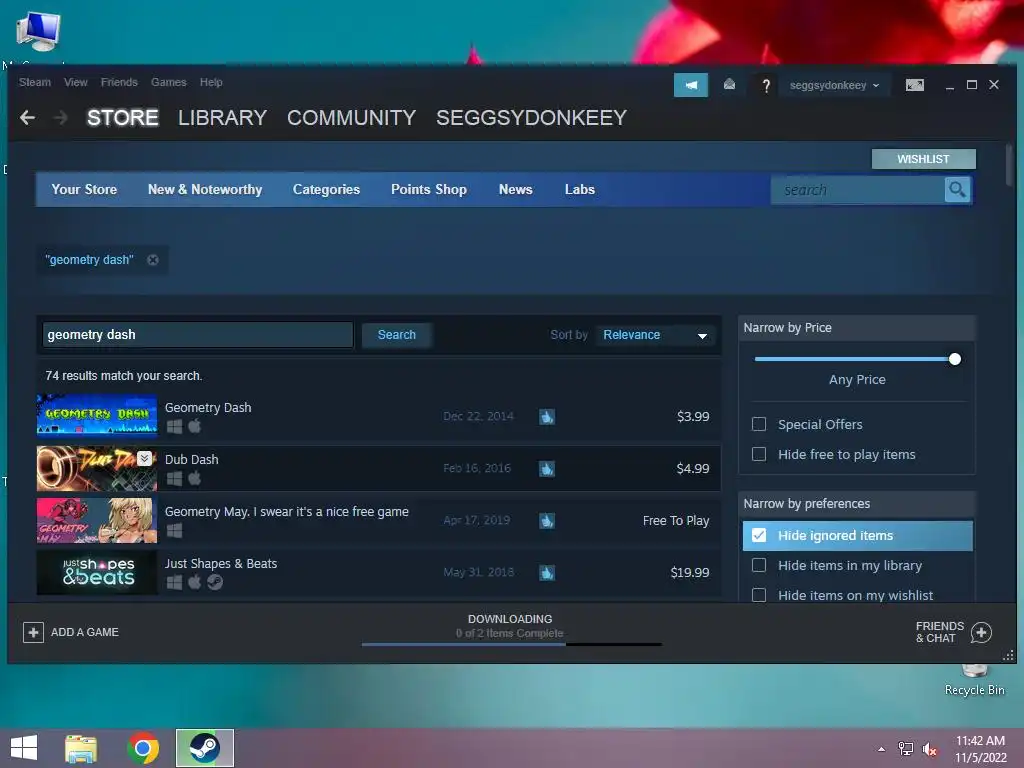1024x768 pixels.
Task: Click the plus icon for Add a Game
Action: pyautogui.click(x=33, y=632)
